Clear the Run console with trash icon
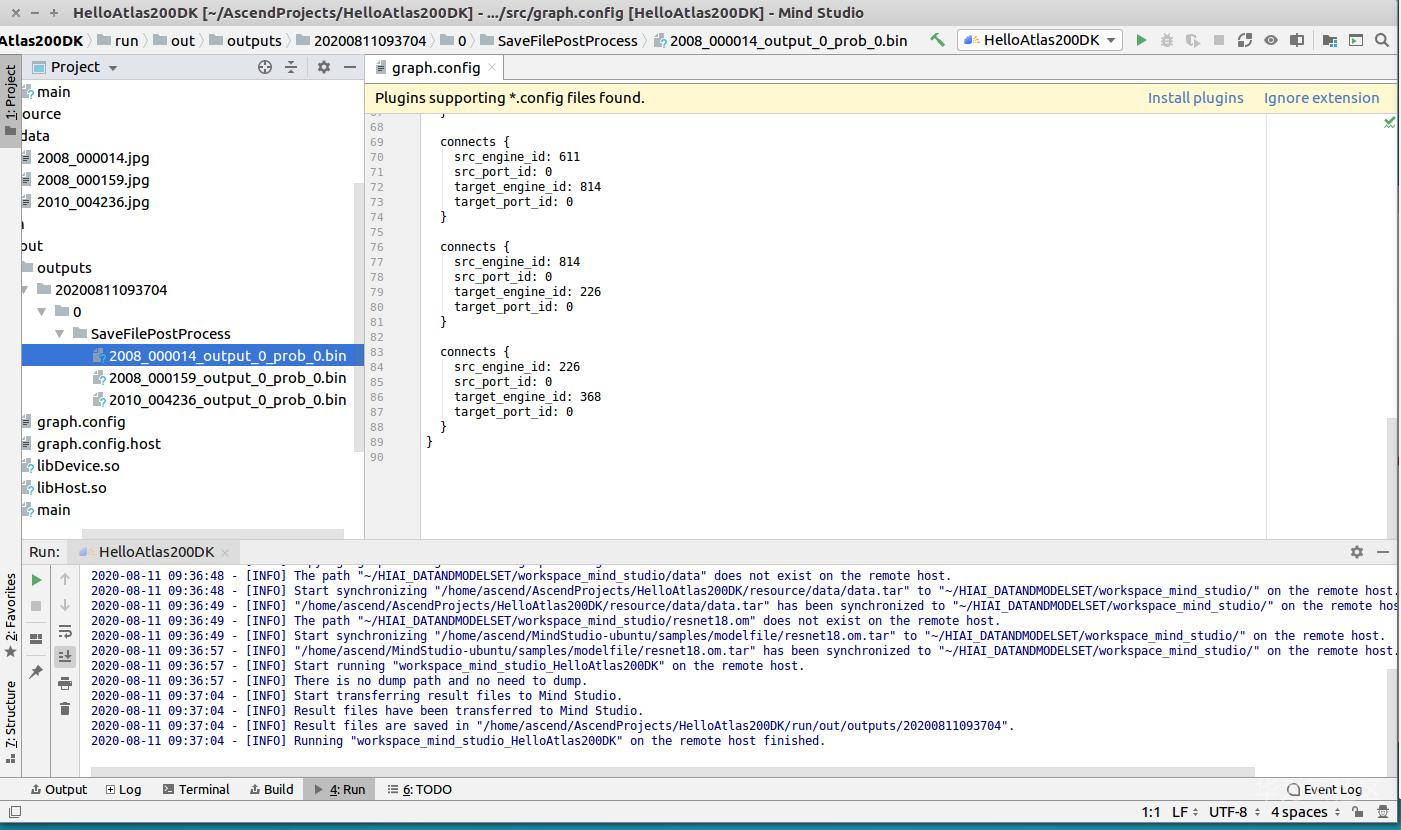 pos(65,709)
